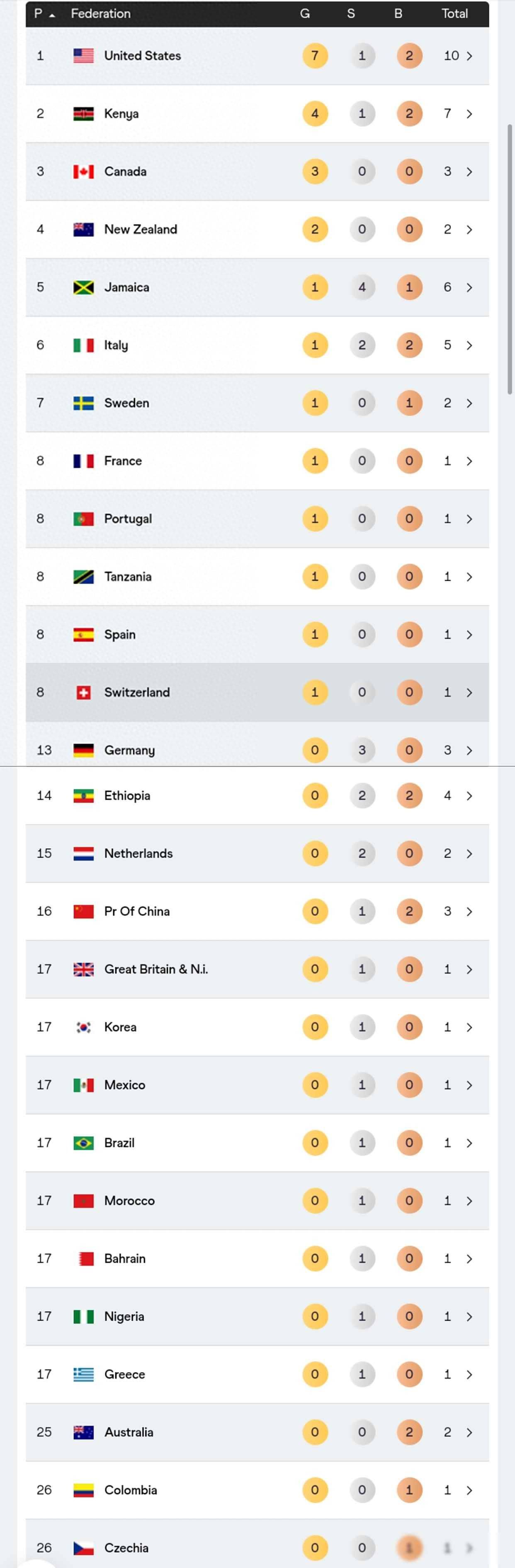Image resolution: width=515 pixels, height=1568 pixels.
Task: Expand Italy medal details chevron
Action: point(469,345)
